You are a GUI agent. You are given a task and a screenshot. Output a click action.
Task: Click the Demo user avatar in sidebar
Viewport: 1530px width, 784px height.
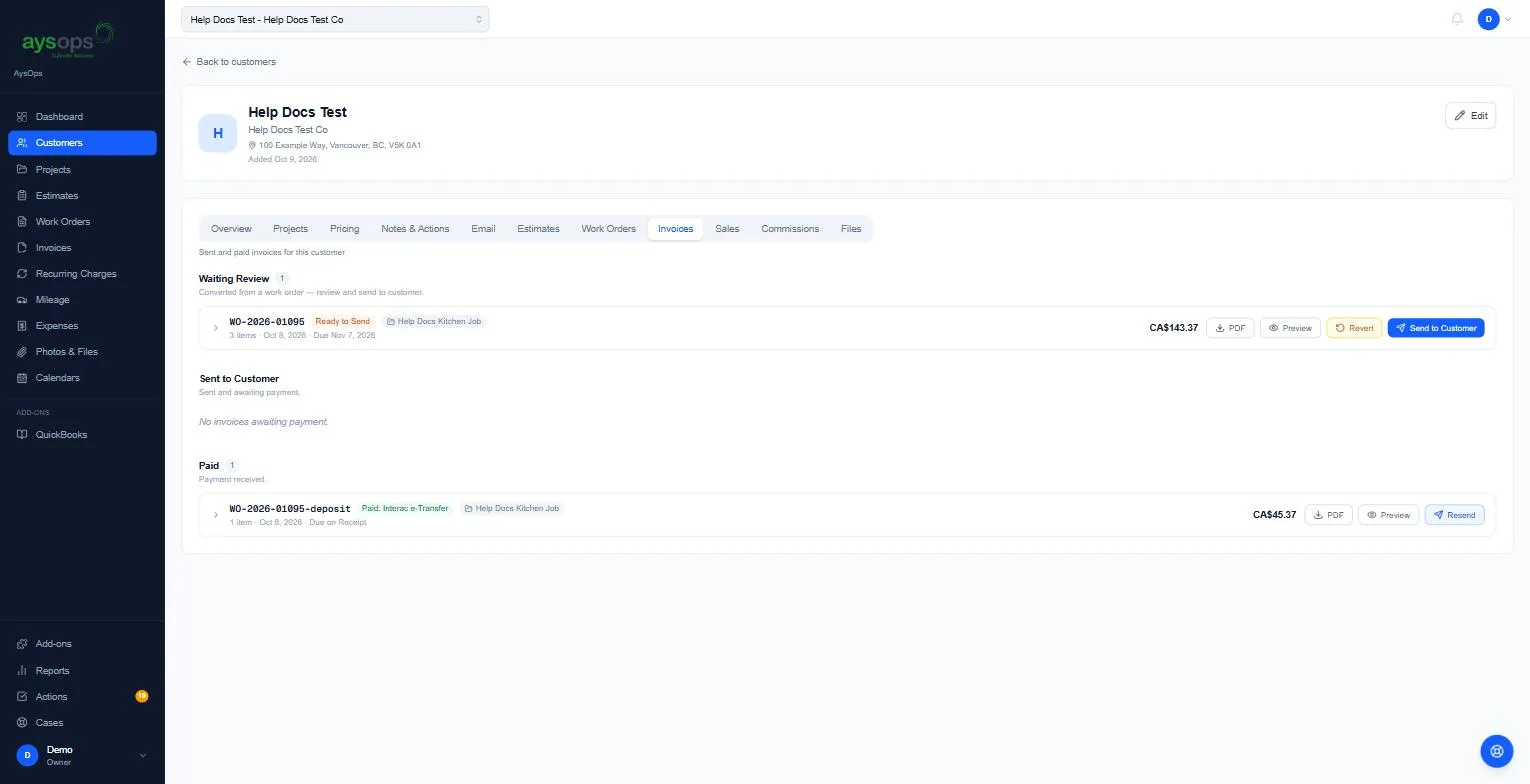28,756
